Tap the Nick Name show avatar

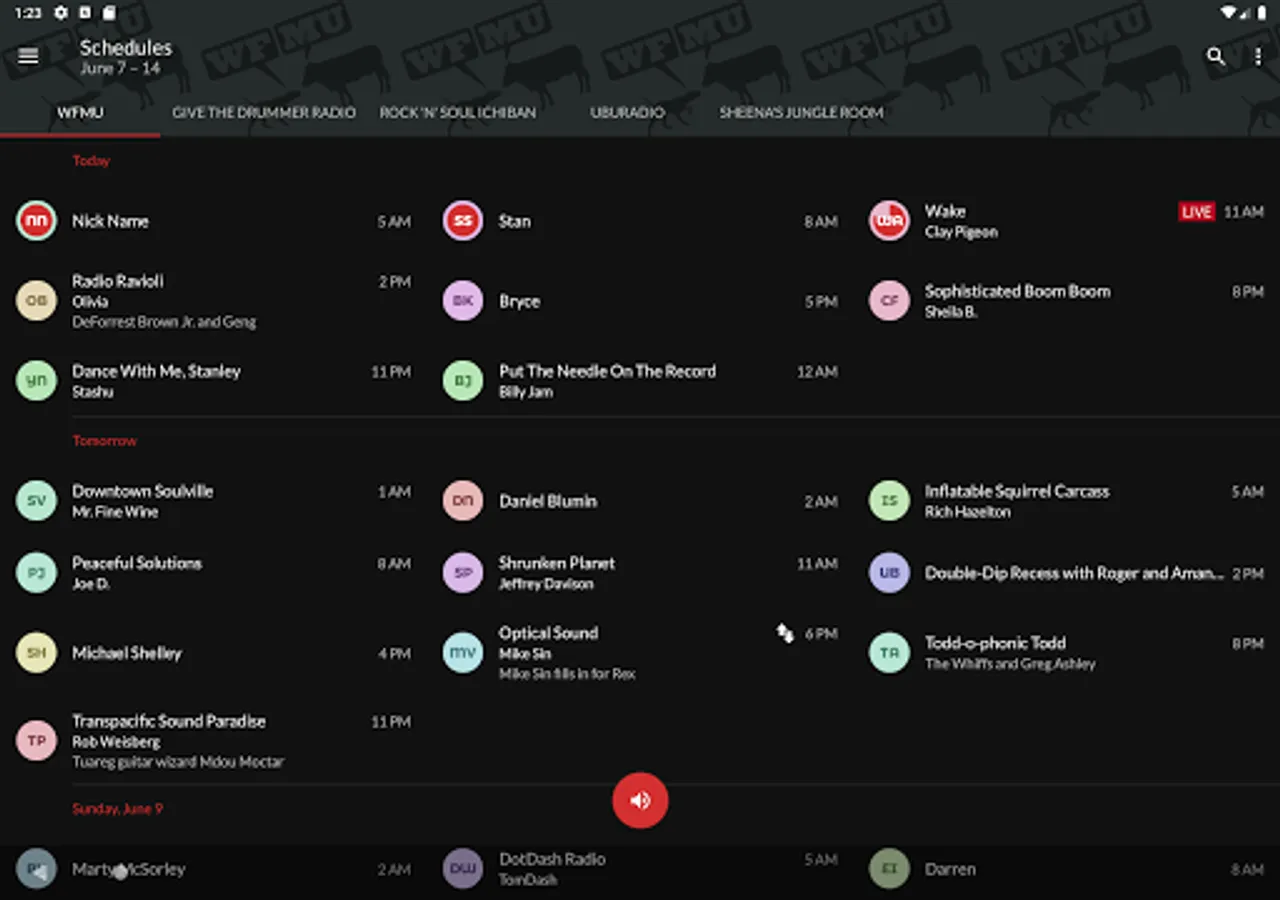click(37, 221)
